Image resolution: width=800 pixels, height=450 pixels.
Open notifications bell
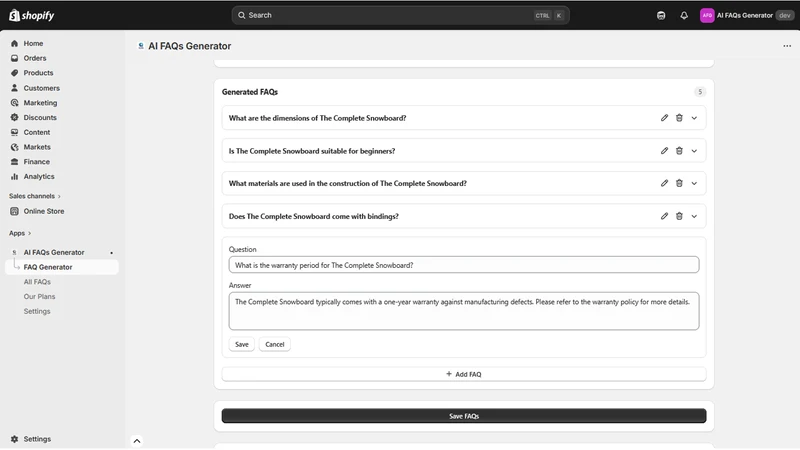point(684,15)
